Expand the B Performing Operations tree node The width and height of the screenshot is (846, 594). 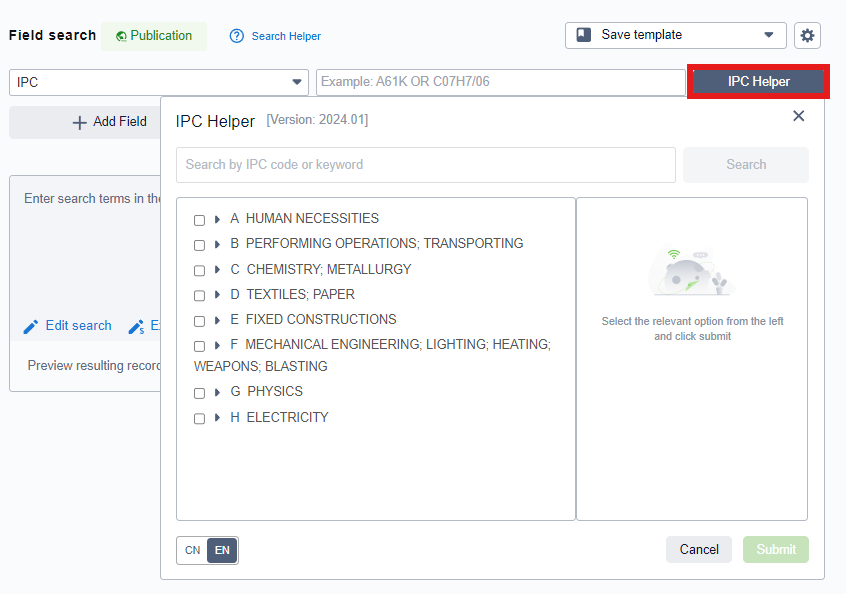pyautogui.click(x=217, y=244)
